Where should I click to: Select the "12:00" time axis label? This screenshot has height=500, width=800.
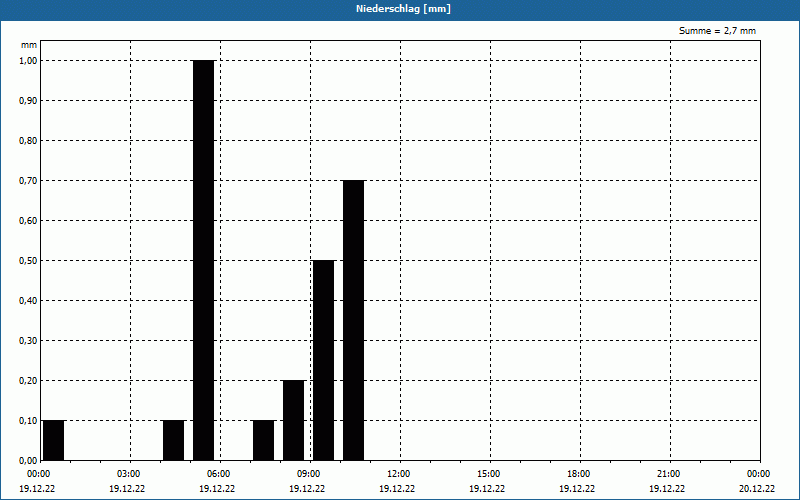click(398, 474)
